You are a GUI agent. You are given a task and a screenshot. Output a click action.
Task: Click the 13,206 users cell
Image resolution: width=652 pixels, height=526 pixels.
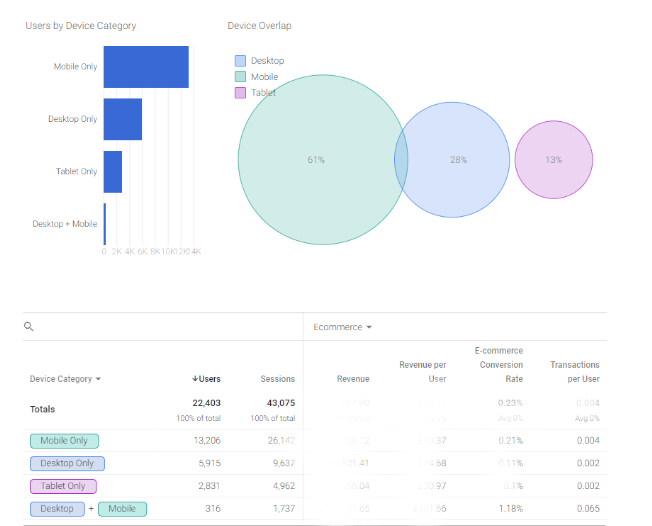coord(207,441)
